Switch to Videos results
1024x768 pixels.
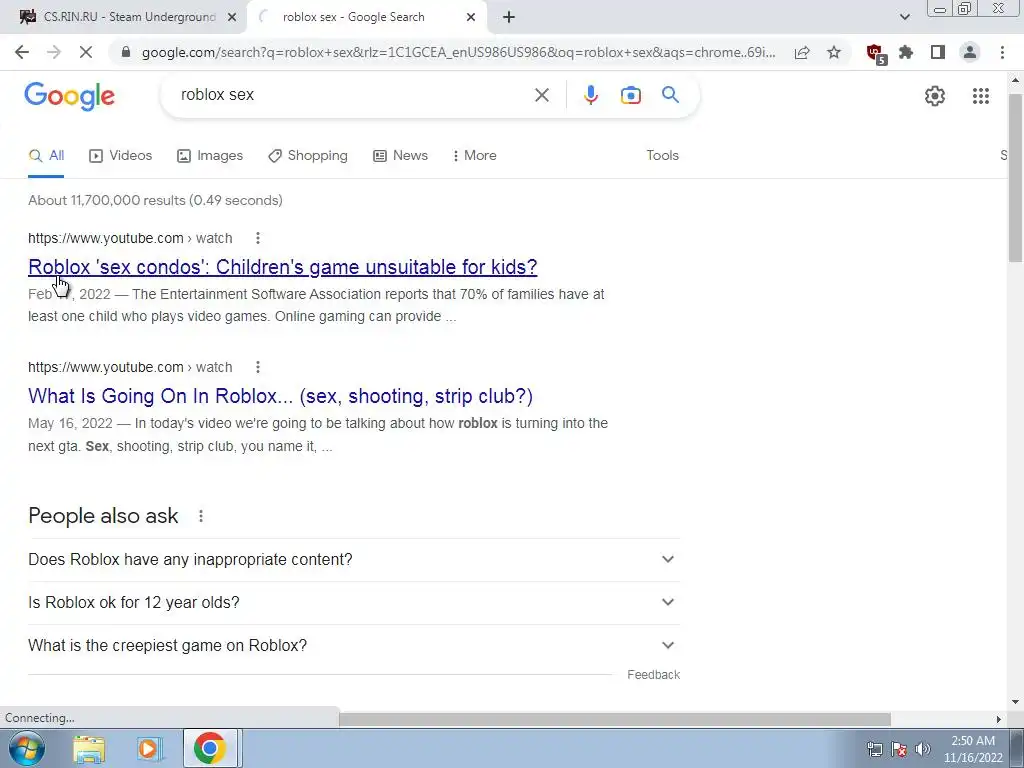(120, 155)
